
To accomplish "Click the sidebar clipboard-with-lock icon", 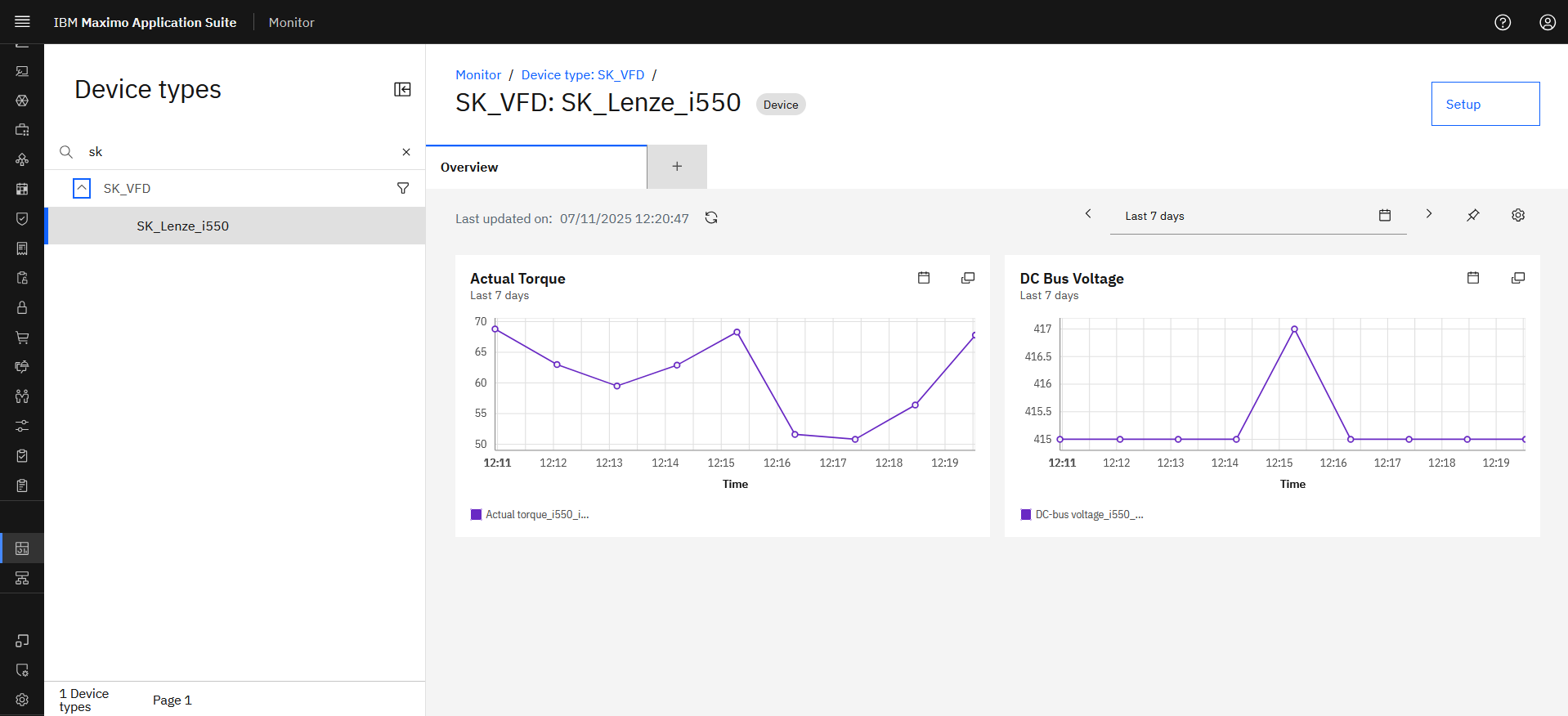I will point(22,278).
